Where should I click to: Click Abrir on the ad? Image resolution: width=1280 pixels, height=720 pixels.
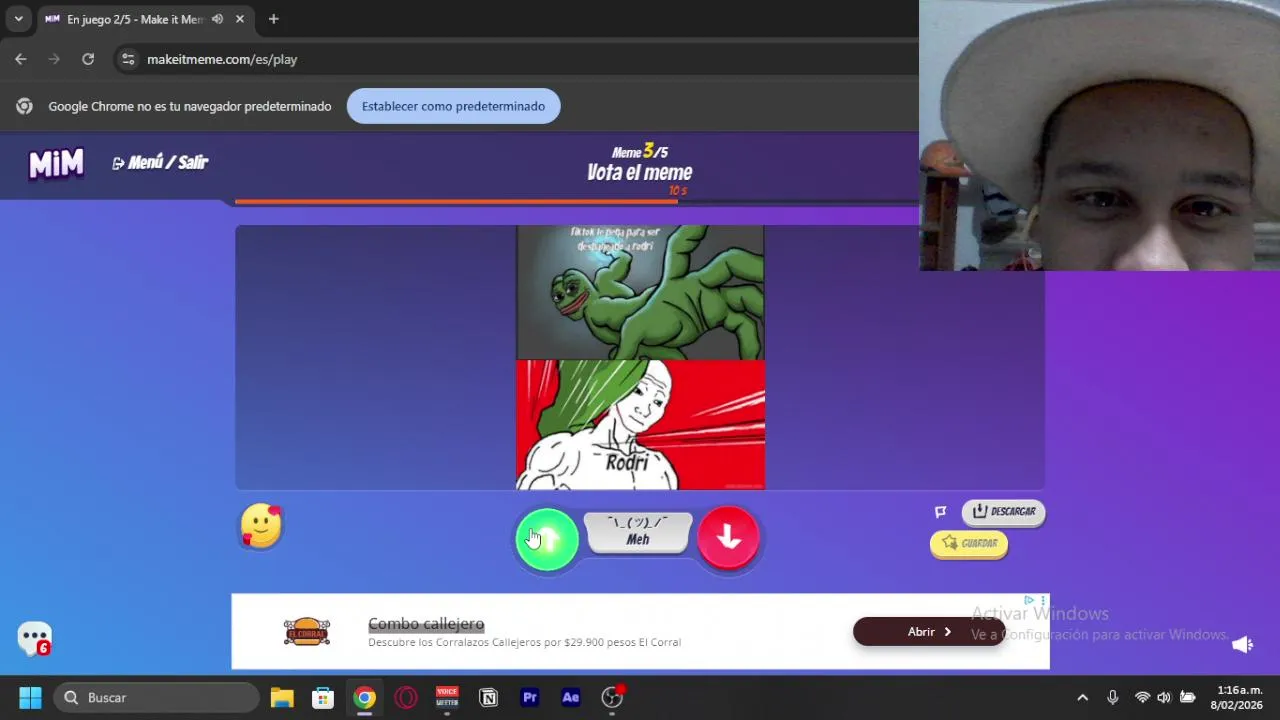[929, 632]
